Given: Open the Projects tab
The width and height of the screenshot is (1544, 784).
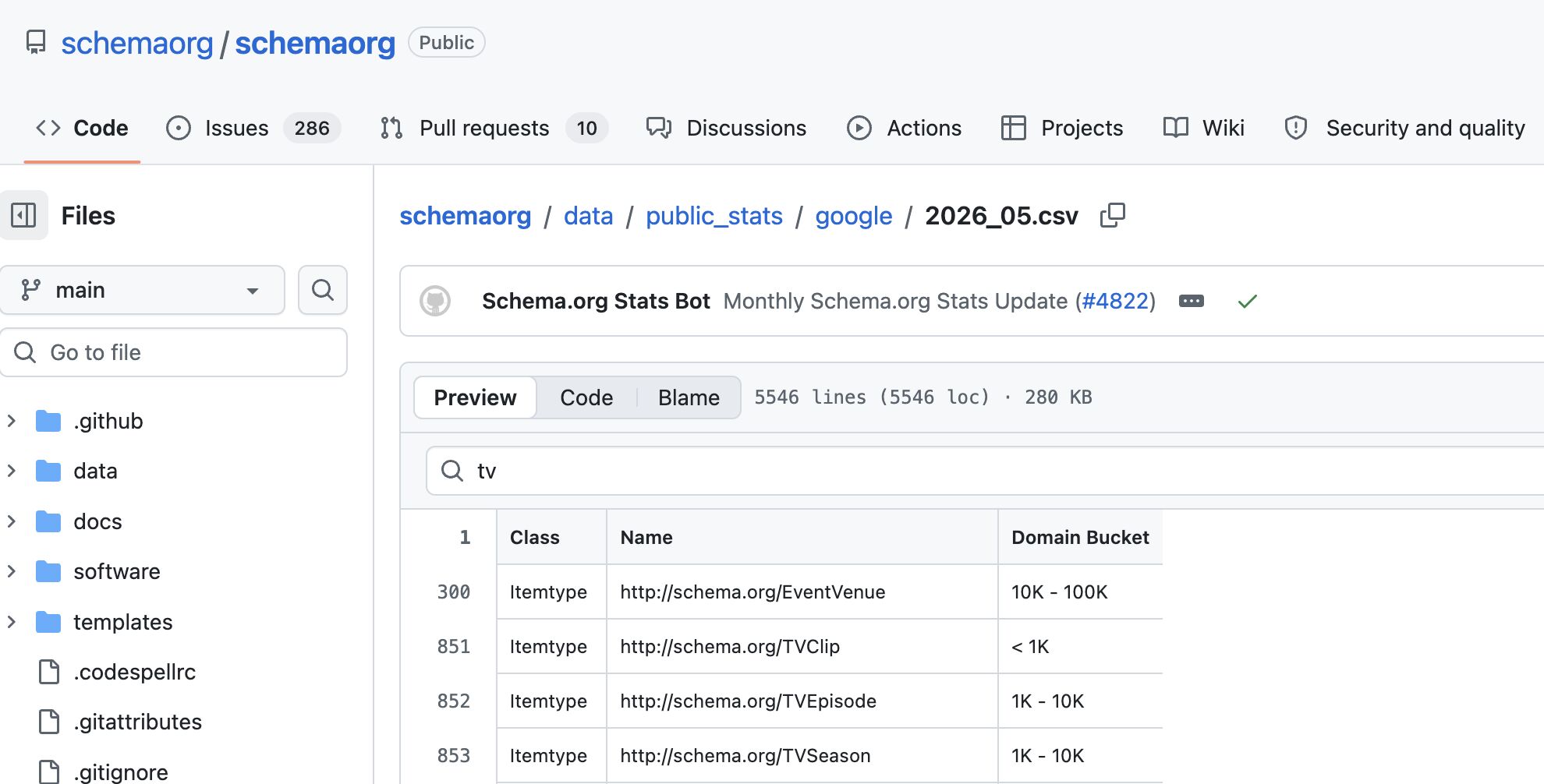Looking at the screenshot, I should click(1062, 128).
